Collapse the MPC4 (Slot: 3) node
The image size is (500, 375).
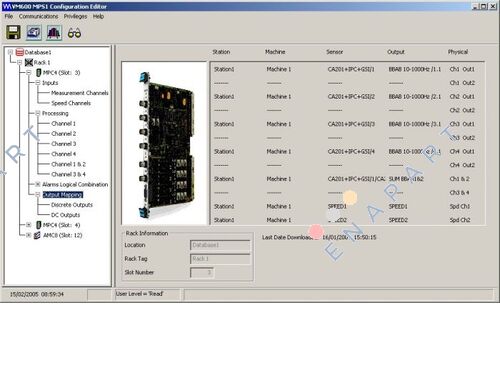point(29,72)
